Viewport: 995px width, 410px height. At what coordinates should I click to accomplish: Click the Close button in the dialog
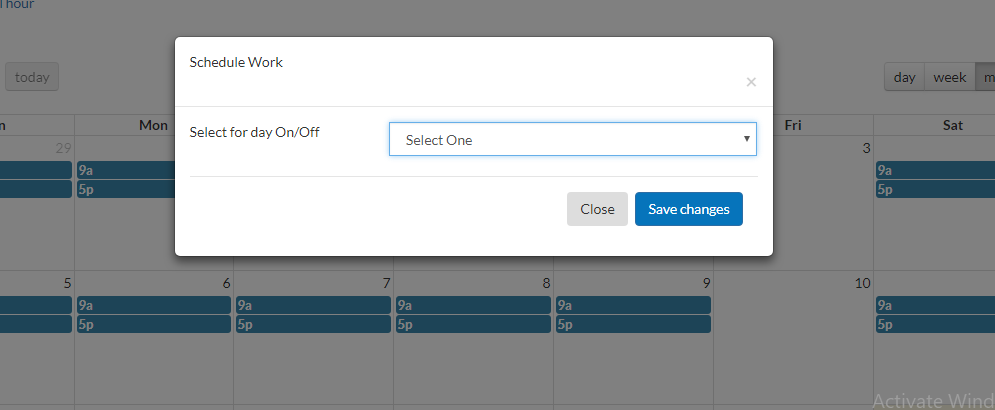[597, 209]
